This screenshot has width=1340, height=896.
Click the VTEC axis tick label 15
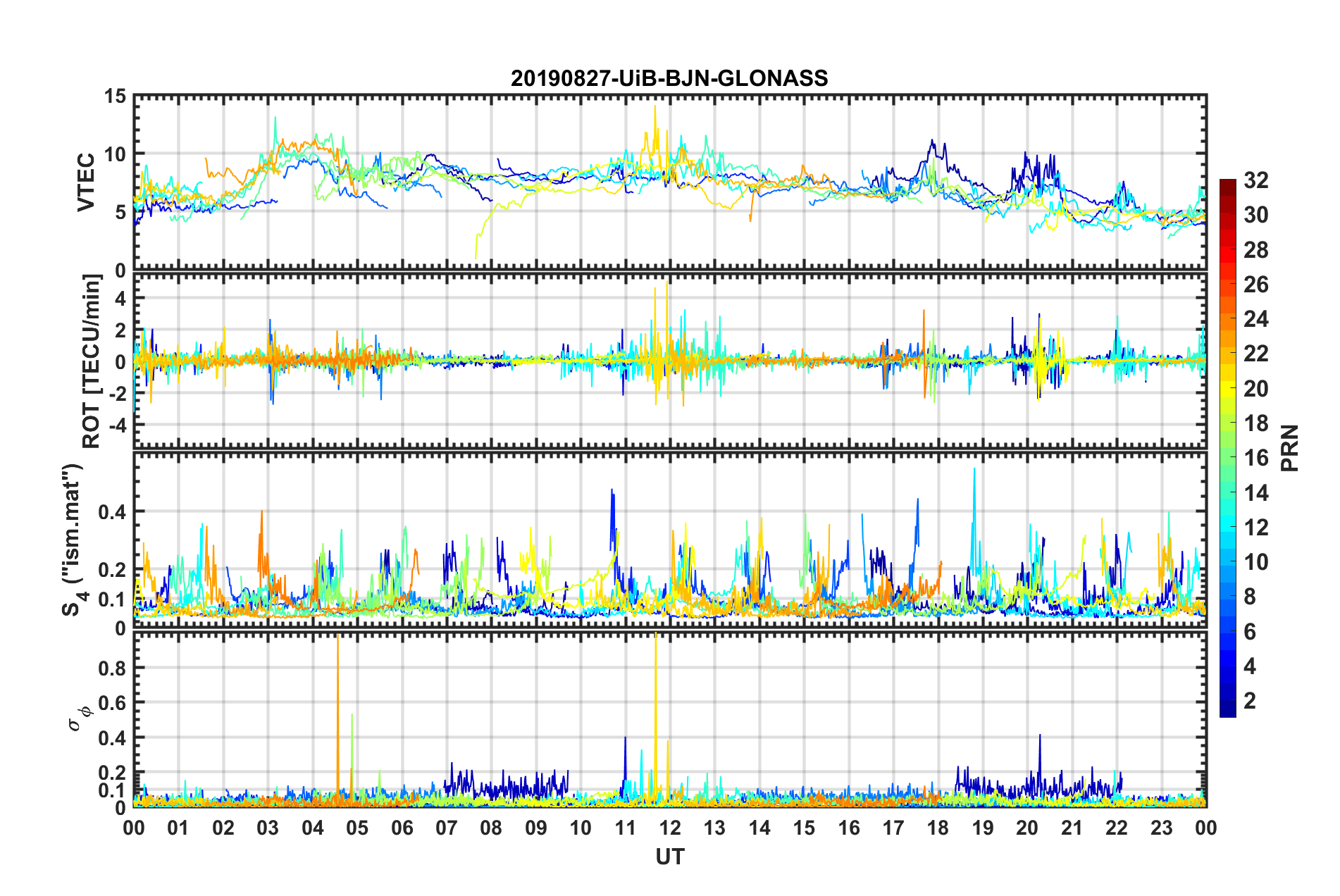(115, 96)
